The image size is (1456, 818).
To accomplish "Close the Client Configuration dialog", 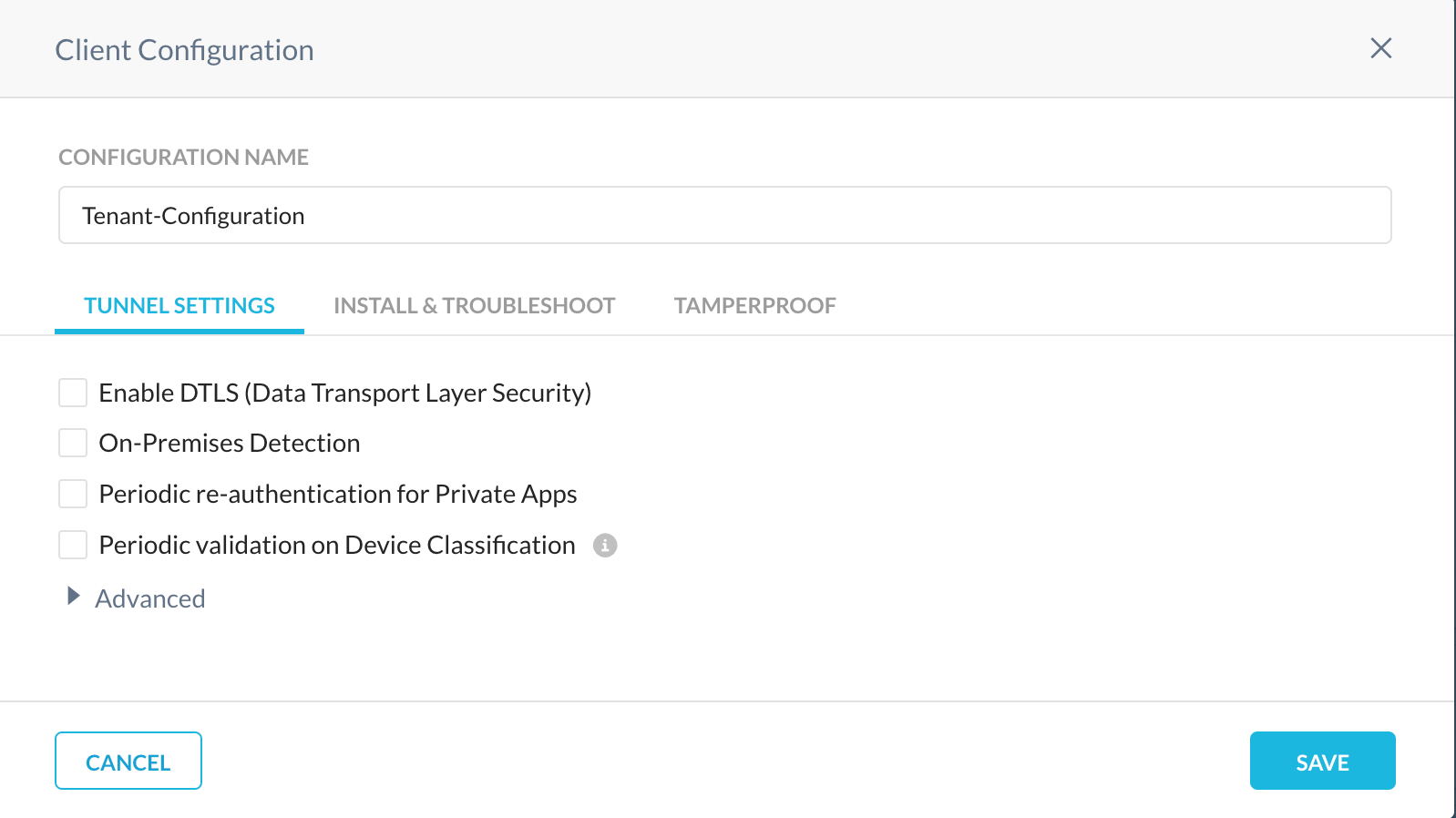I will click(1380, 48).
